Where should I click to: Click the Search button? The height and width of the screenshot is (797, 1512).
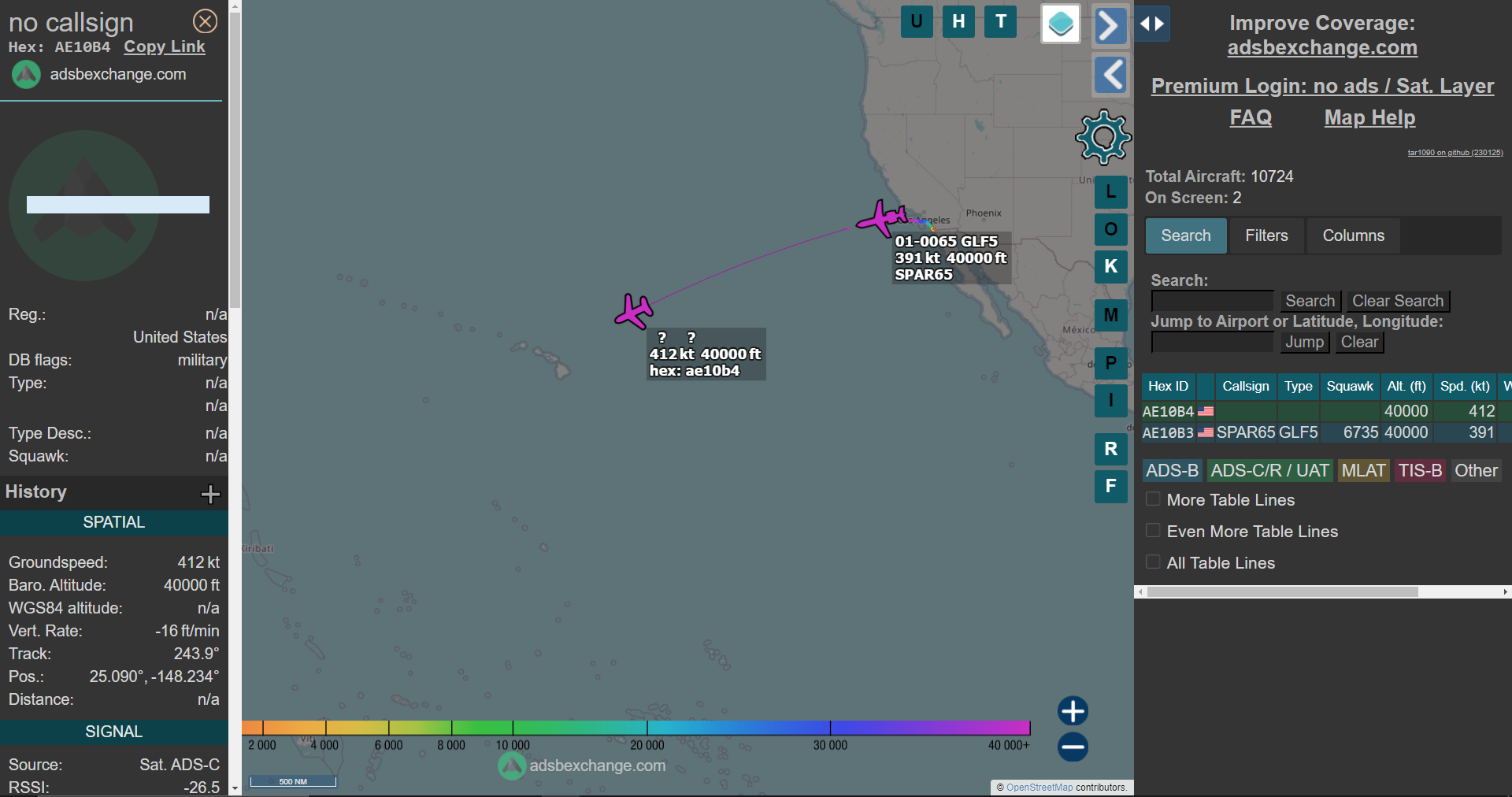pyautogui.click(x=1310, y=301)
